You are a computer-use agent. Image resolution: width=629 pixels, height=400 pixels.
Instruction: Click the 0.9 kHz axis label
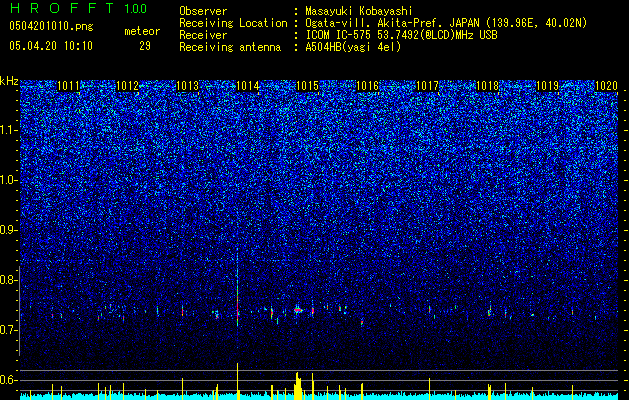(9, 230)
